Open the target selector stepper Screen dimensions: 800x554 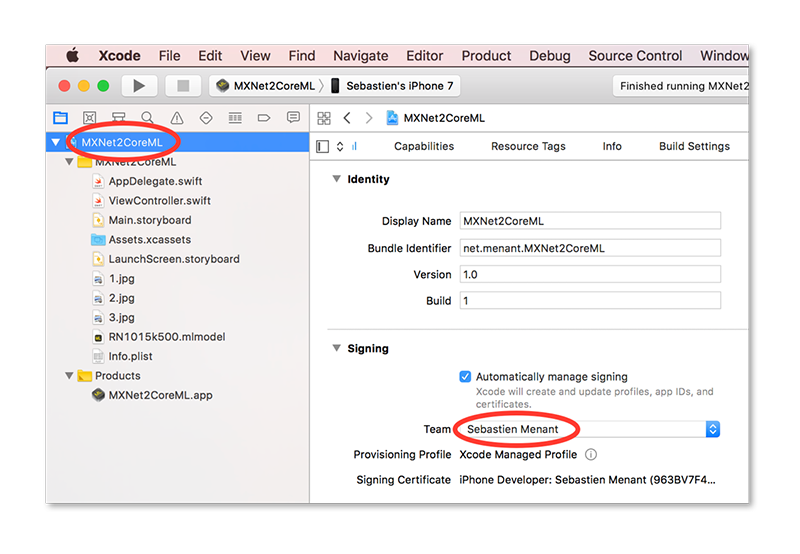tap(340, 147)
